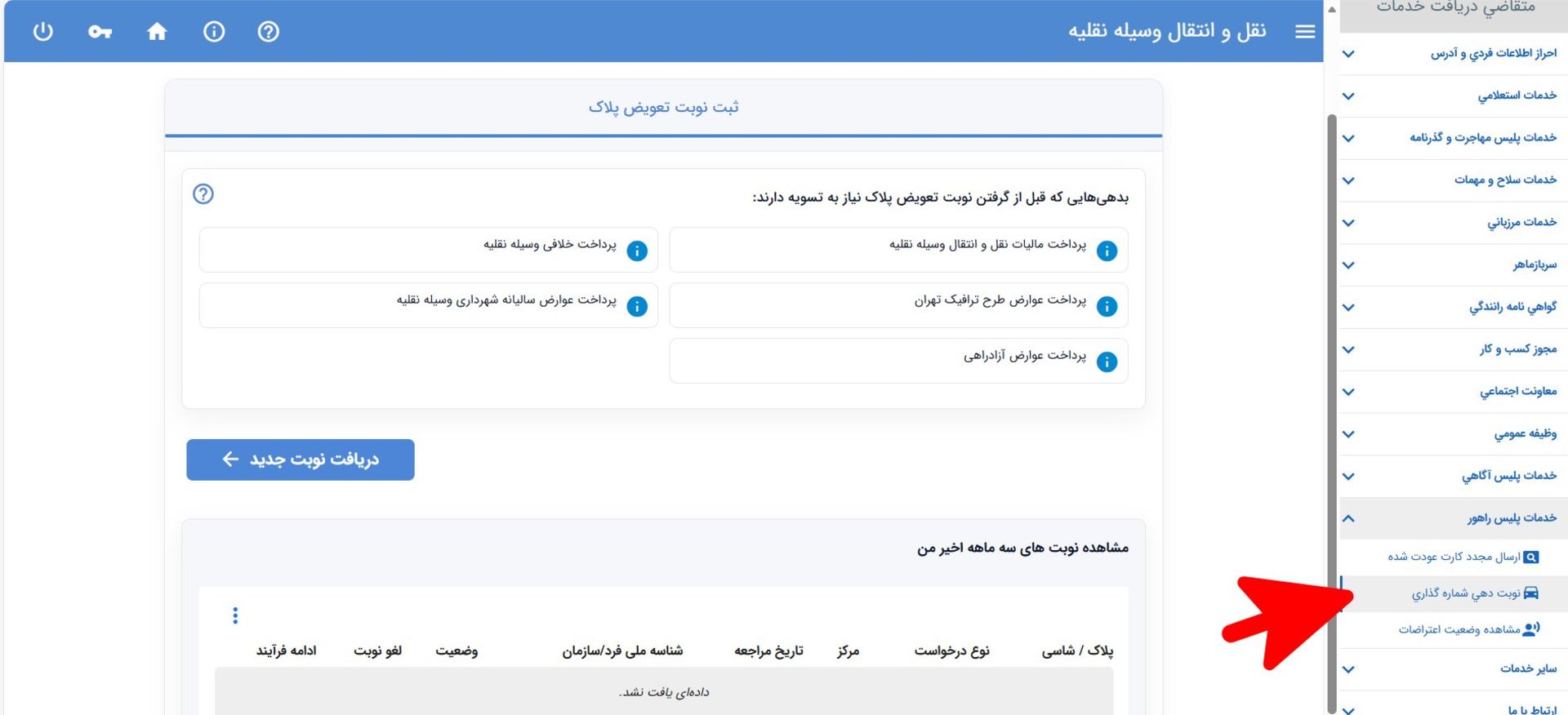Expand خدمات سلاح و مهمات chevron
This screenshot has height=715, width=1568.
pos(1348,180)
